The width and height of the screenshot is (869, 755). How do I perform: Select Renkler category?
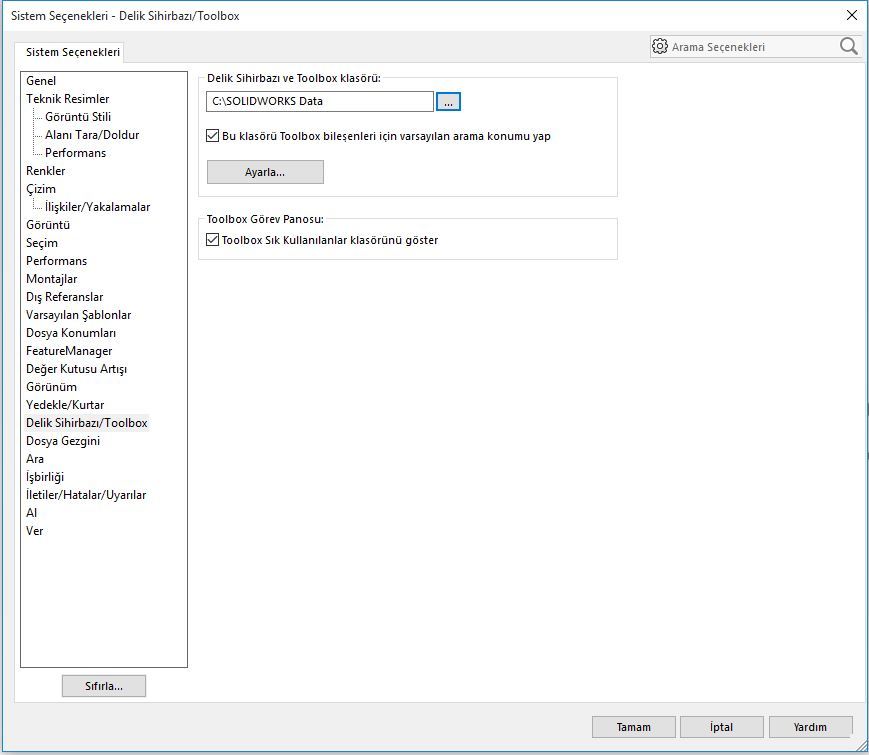(45, 171)
